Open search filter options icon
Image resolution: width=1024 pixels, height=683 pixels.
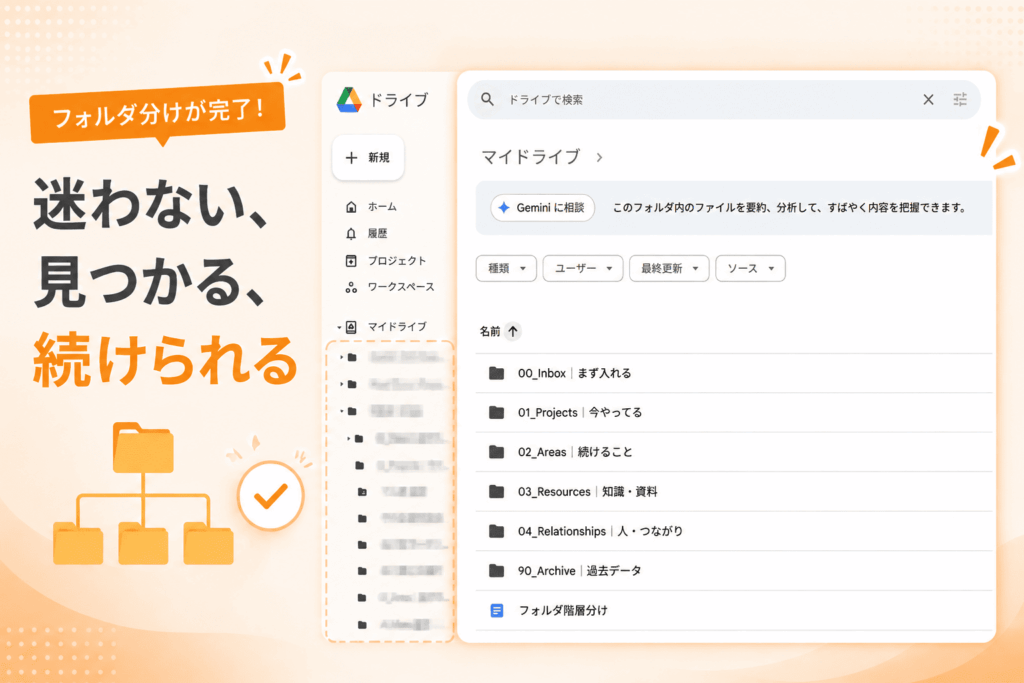coord(960,99)
